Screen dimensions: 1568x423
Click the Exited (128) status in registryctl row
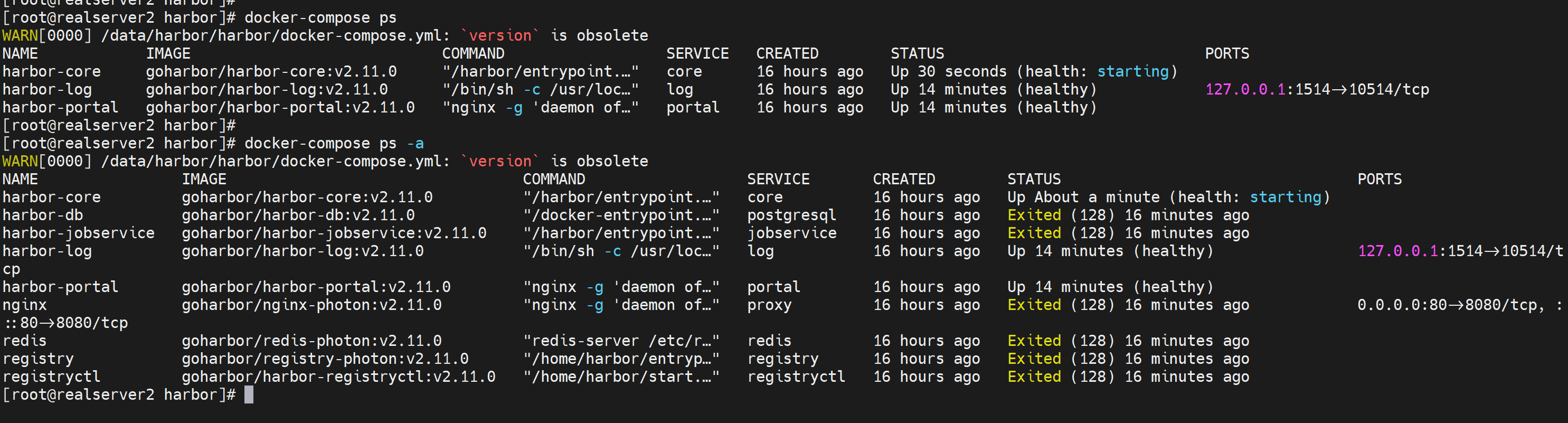pyautogui.click(x=1060, y=377)
